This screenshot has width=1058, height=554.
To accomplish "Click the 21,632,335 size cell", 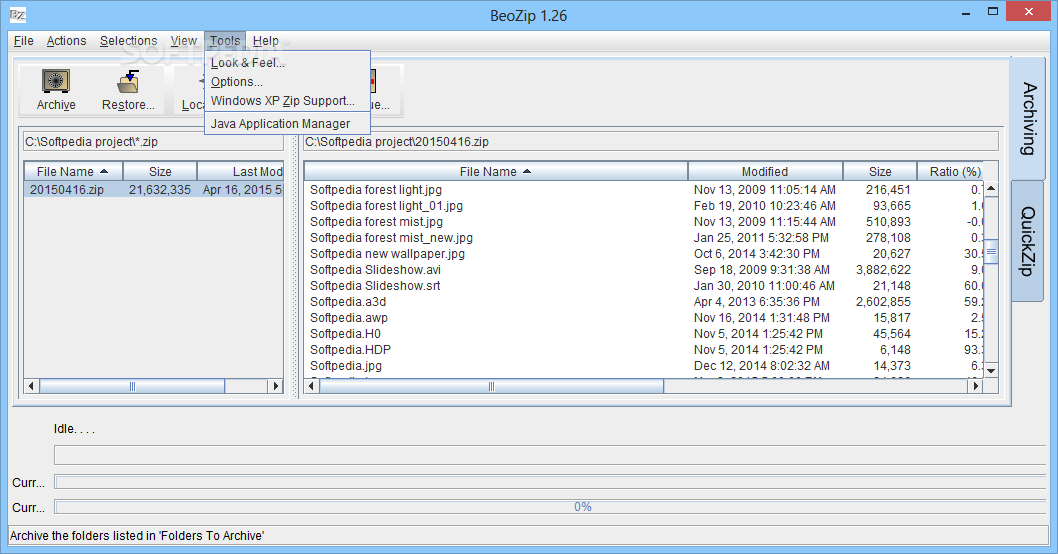I will (160, 190).
